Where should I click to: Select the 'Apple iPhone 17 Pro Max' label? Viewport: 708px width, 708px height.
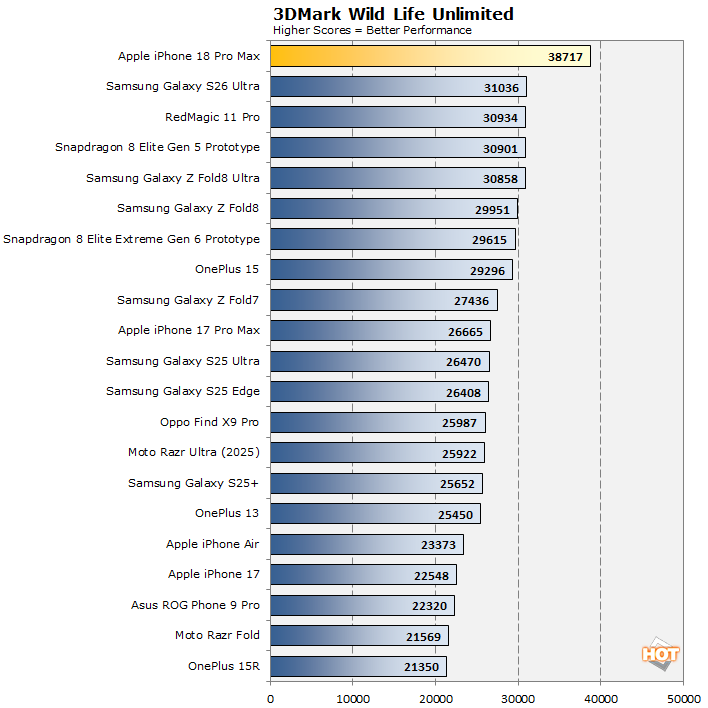tap(189, 330)
